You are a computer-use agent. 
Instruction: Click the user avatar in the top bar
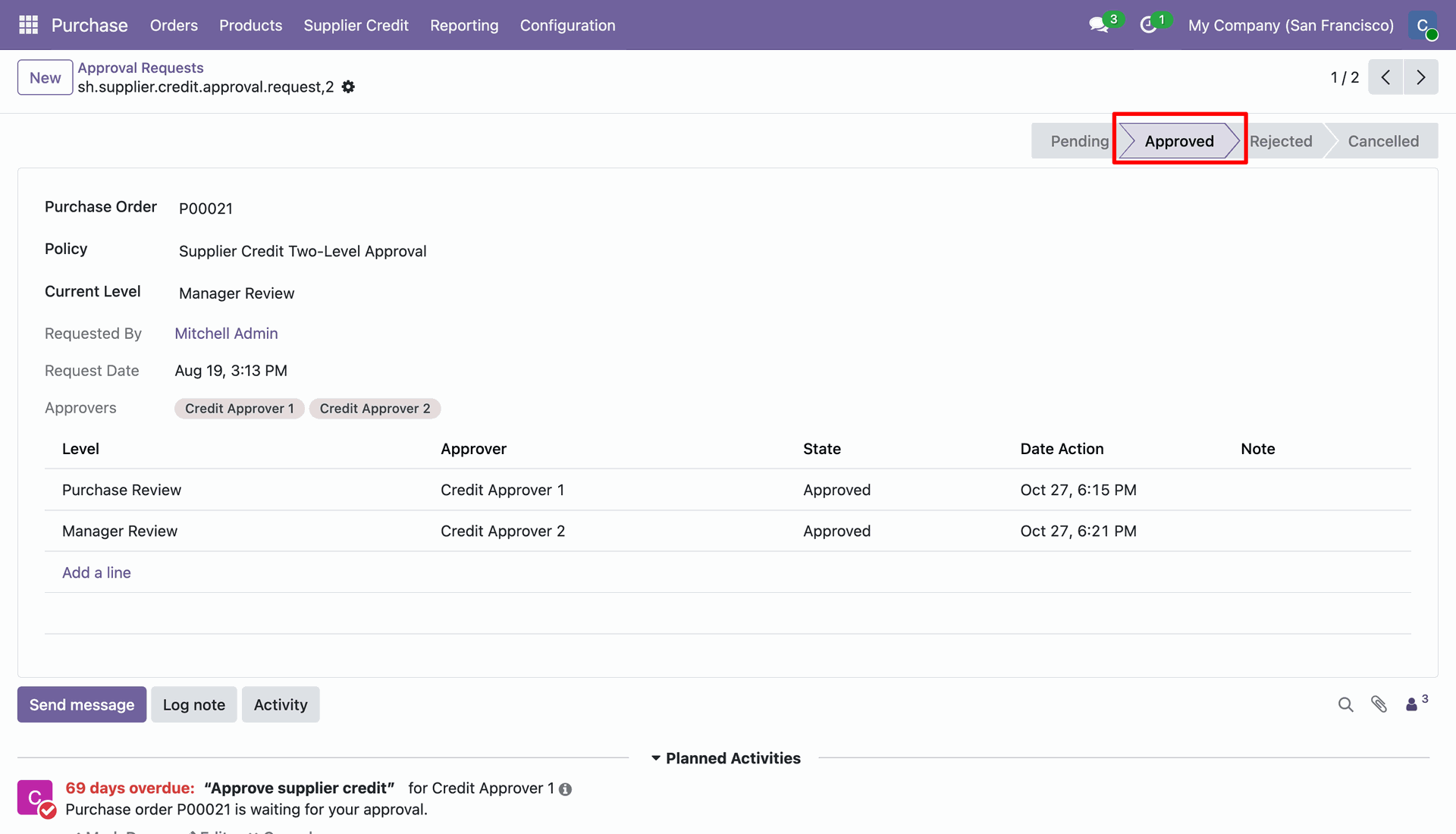1423,25
